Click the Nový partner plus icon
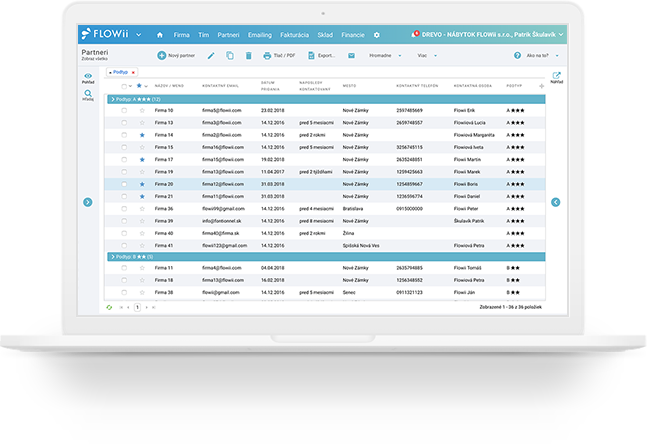This screenshot has width=648, height=444. point(162,55)
